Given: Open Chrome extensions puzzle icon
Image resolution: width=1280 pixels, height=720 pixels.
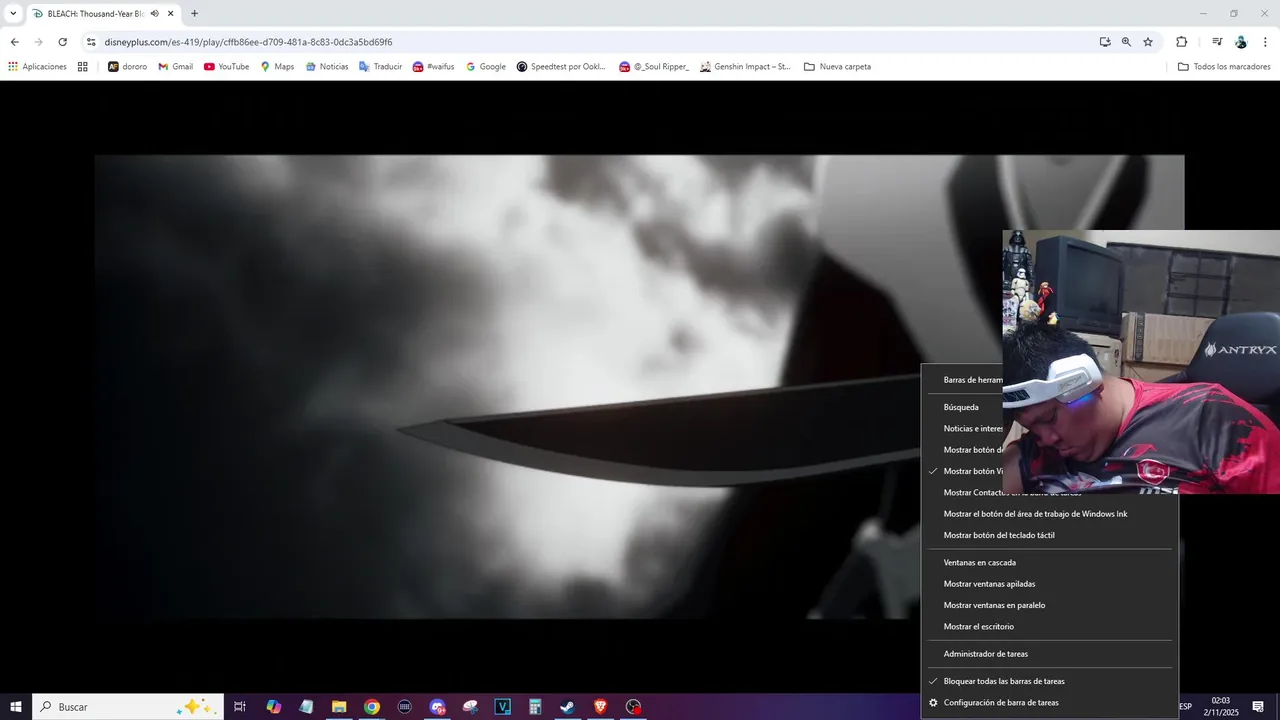Looking at the screenshot, I should 1181,42.
